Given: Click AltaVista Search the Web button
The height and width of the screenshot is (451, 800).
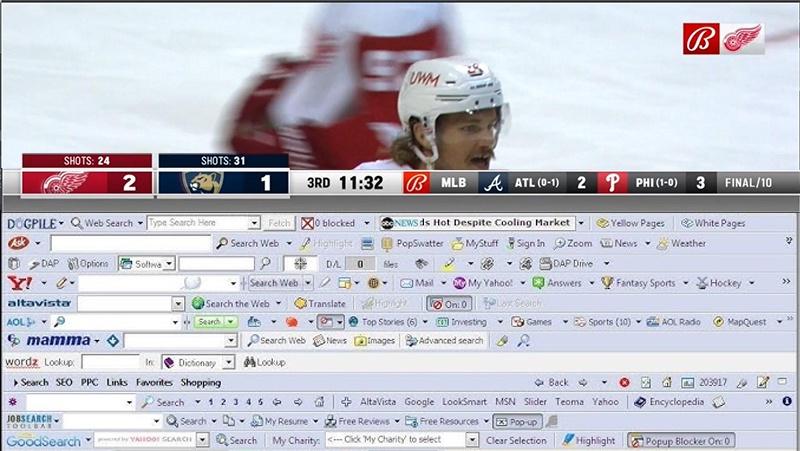Looking at the screenshot, I should [231, 304].
